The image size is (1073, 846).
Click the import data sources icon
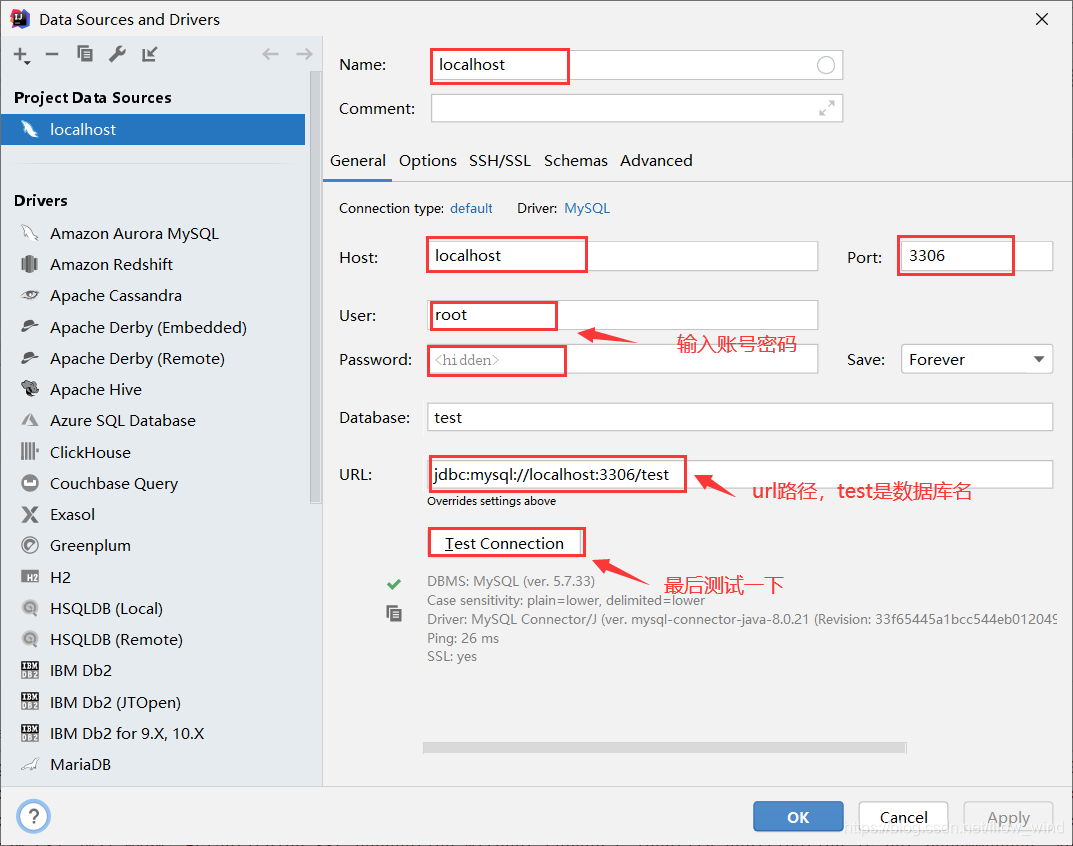[x=150, y=55]
